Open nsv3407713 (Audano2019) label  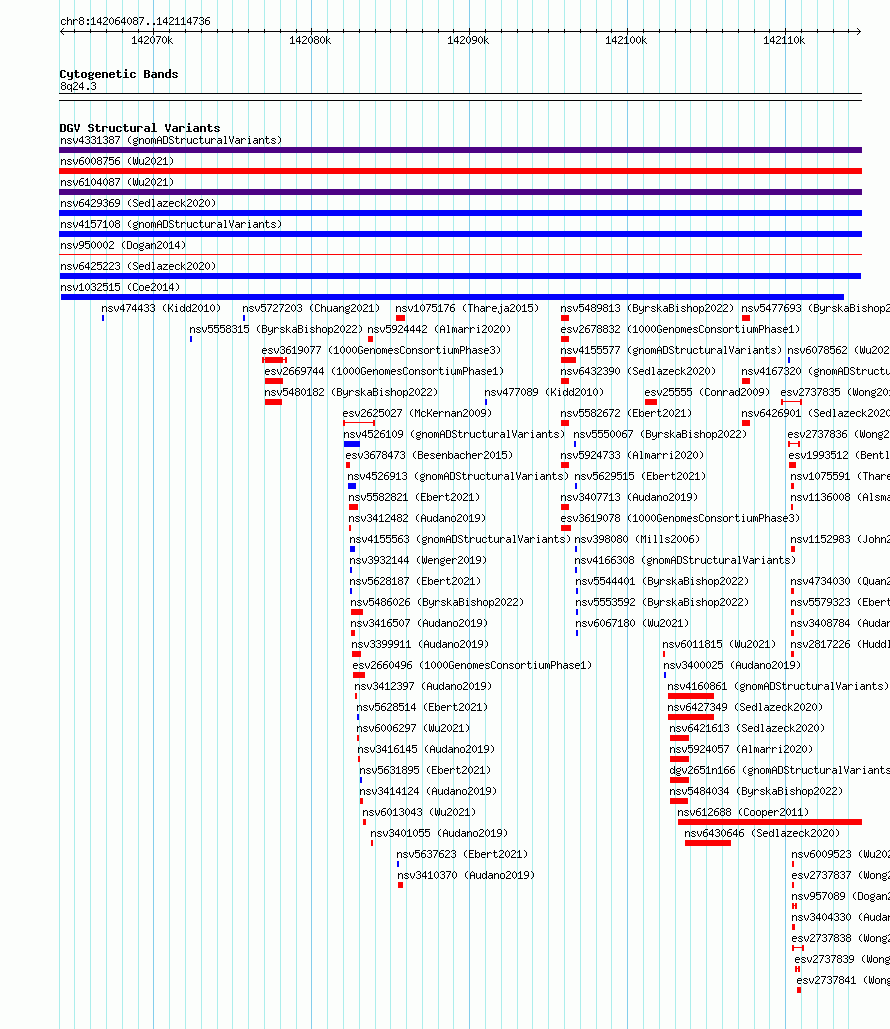pos(629,497)
